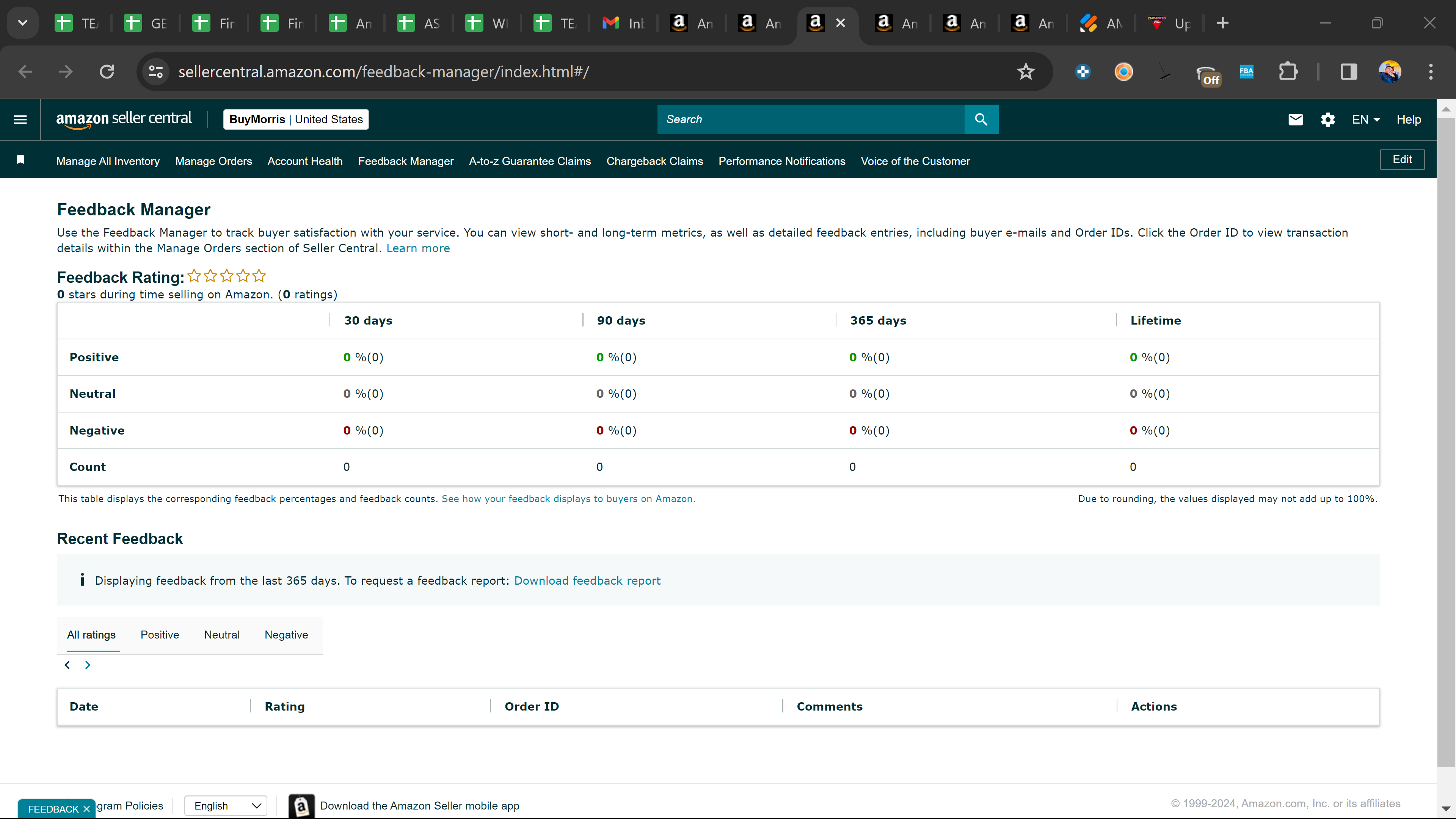Click the Download the Amazon Seller mobile app text
The height and width of the screenshot is (819, 1456).
tap(419, 806)
